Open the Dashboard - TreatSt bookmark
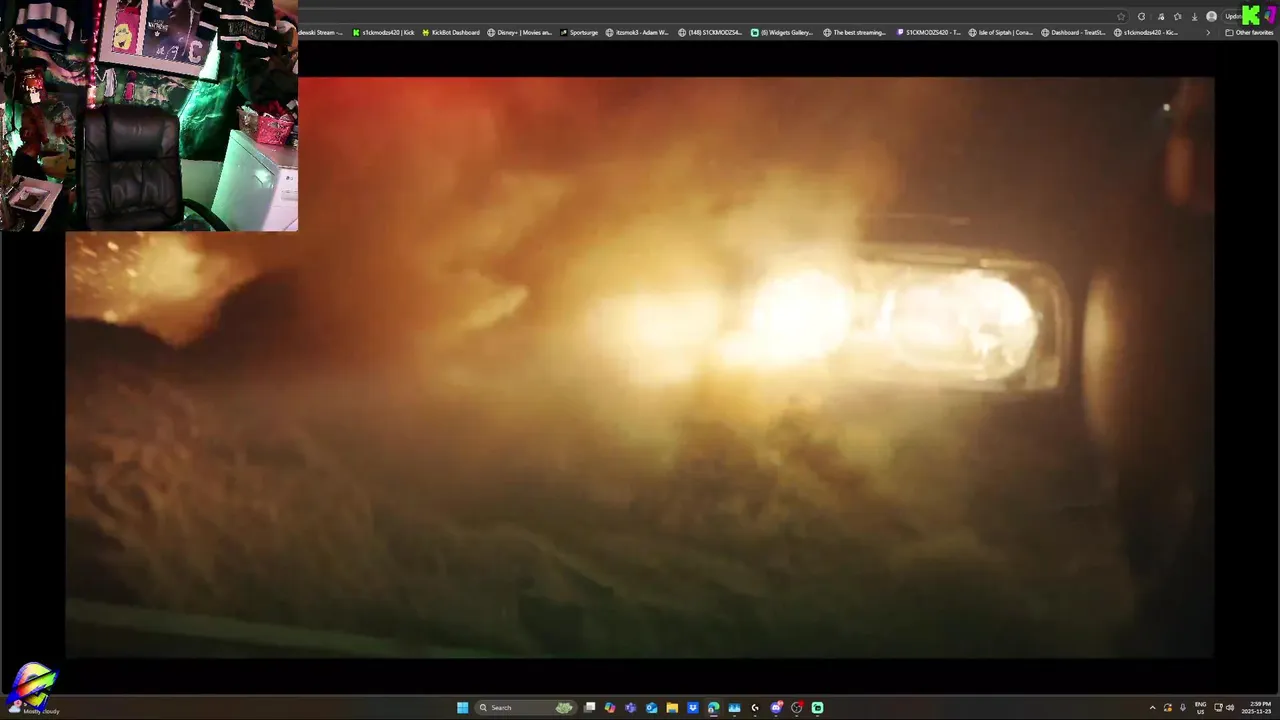Viewport: 1280px width, 720px height. click(x=1074, y=32)
